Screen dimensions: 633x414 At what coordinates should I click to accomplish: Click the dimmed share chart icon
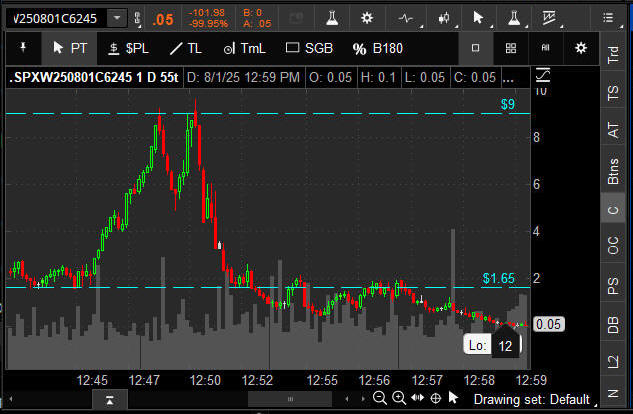(296, 18)
